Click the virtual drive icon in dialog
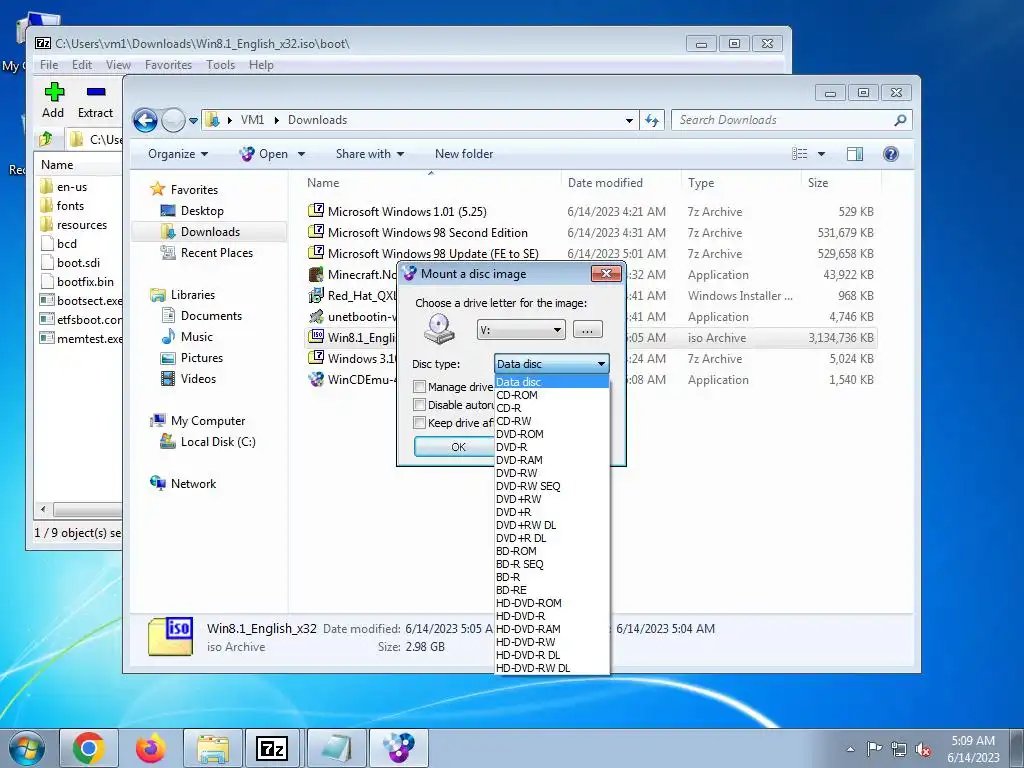Viewport: 1024px width, 768px height. pyautogui.click(x=439, y=328)
